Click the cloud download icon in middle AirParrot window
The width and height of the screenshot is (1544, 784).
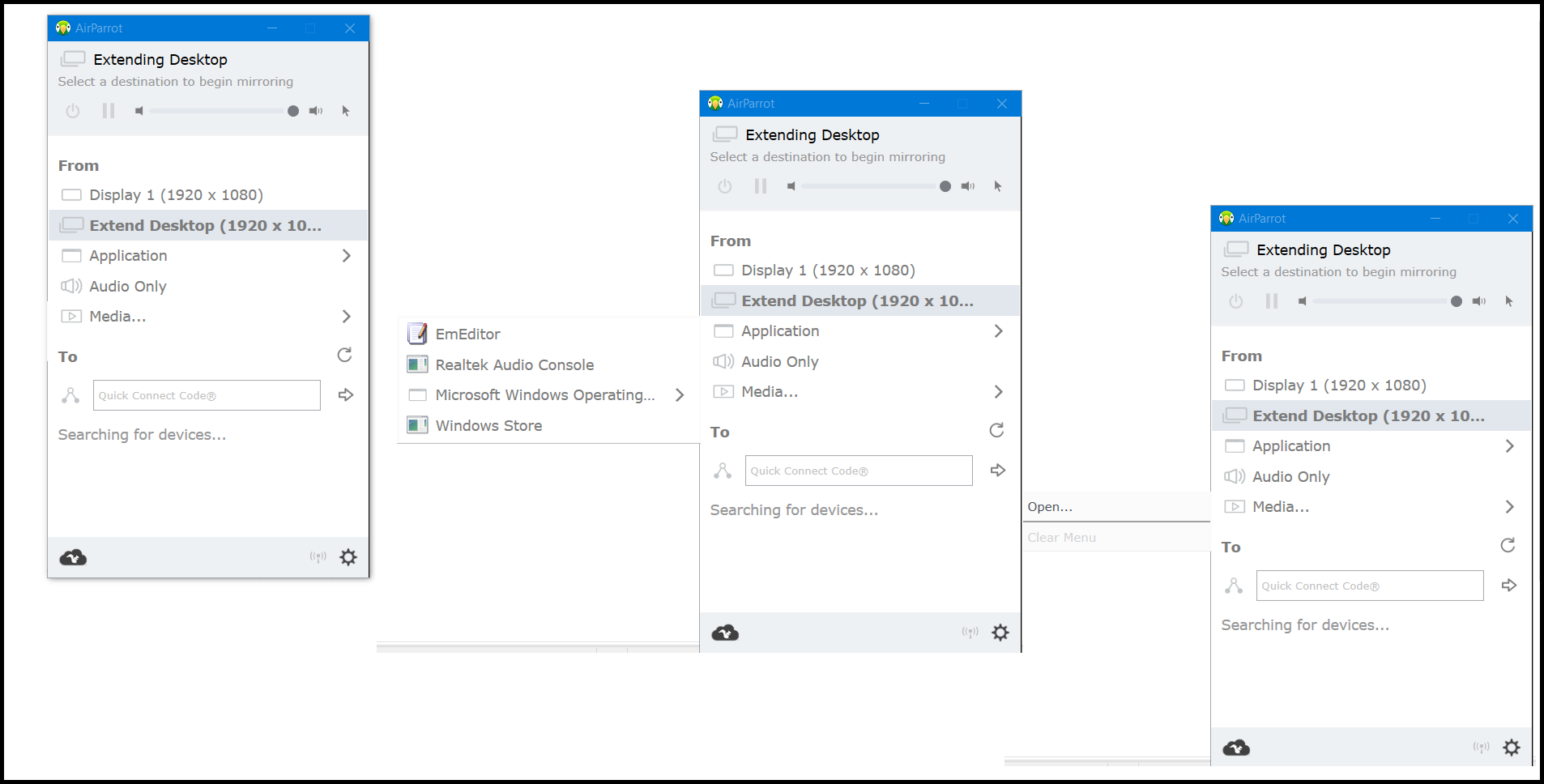725,633
